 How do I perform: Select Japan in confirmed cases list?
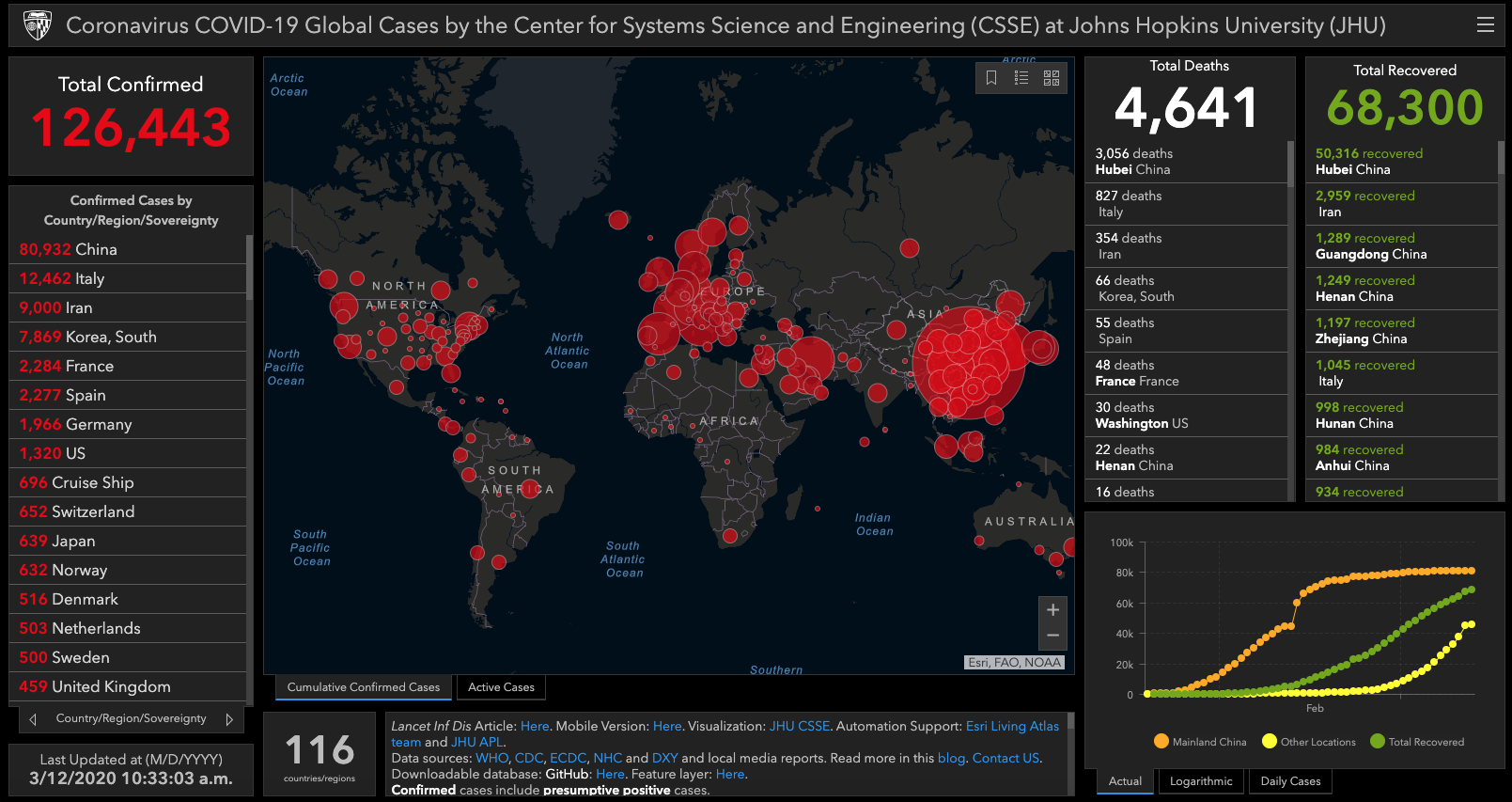click(x=128, y=541)
